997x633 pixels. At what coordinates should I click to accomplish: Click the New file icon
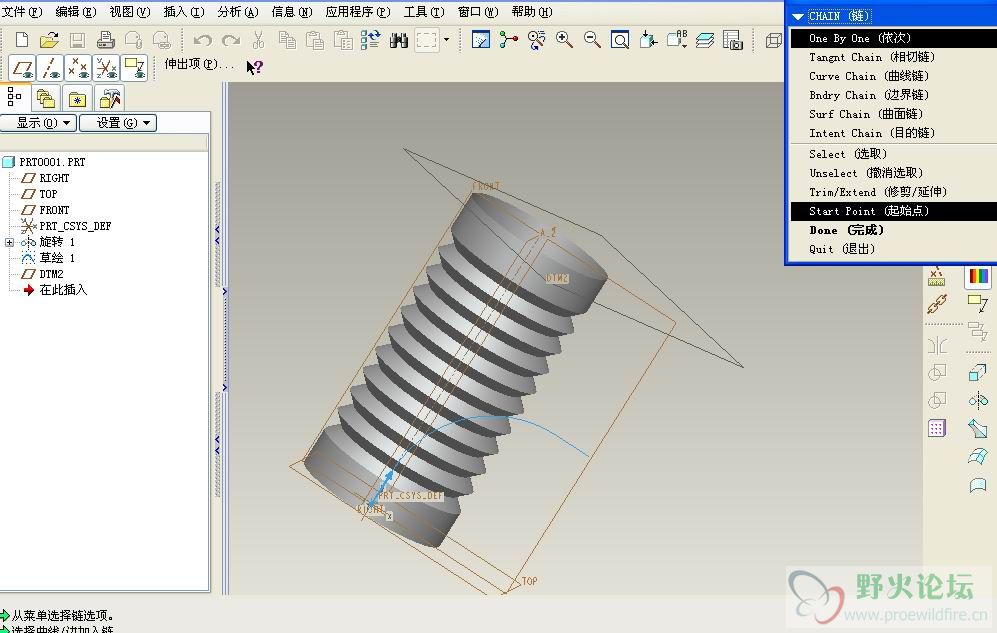[22, 40]
